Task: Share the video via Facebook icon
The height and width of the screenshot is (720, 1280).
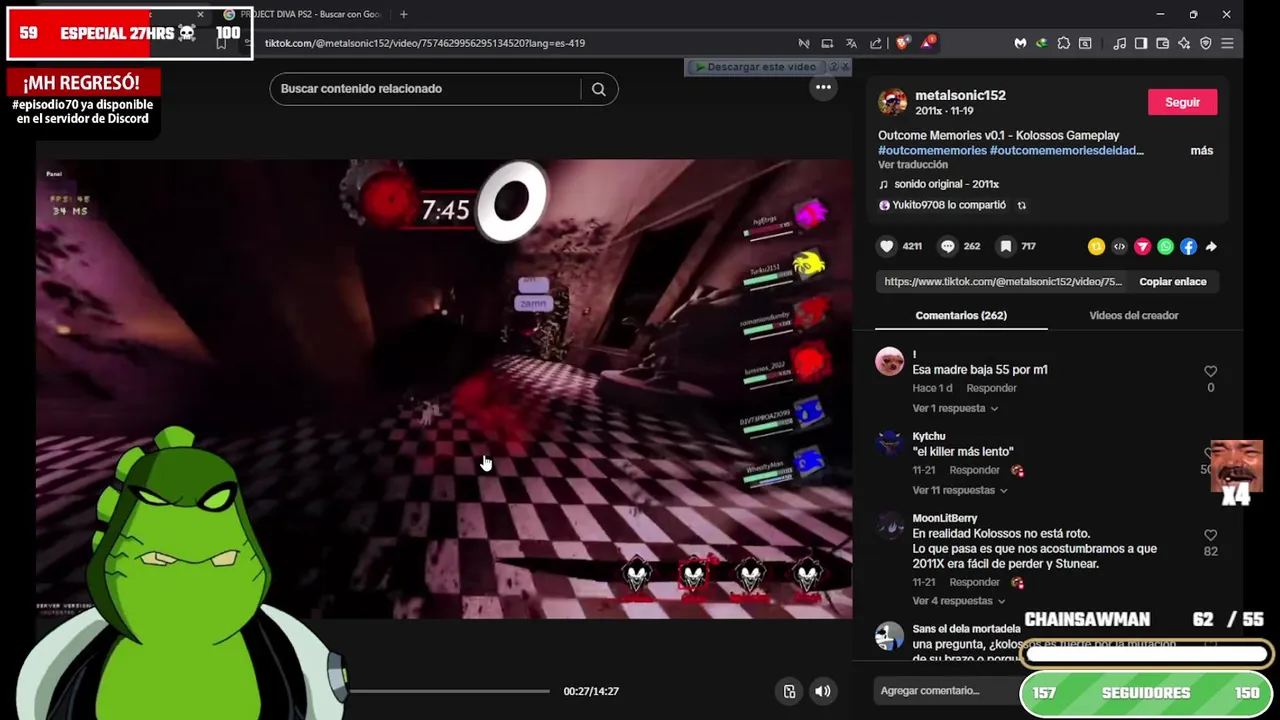Action: pos(1188,246)
